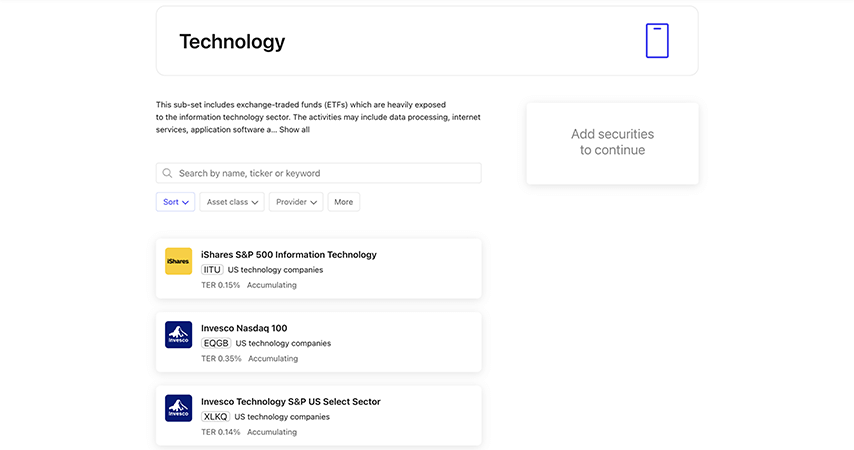Click the EQGB ticker badge

[216, 343]
